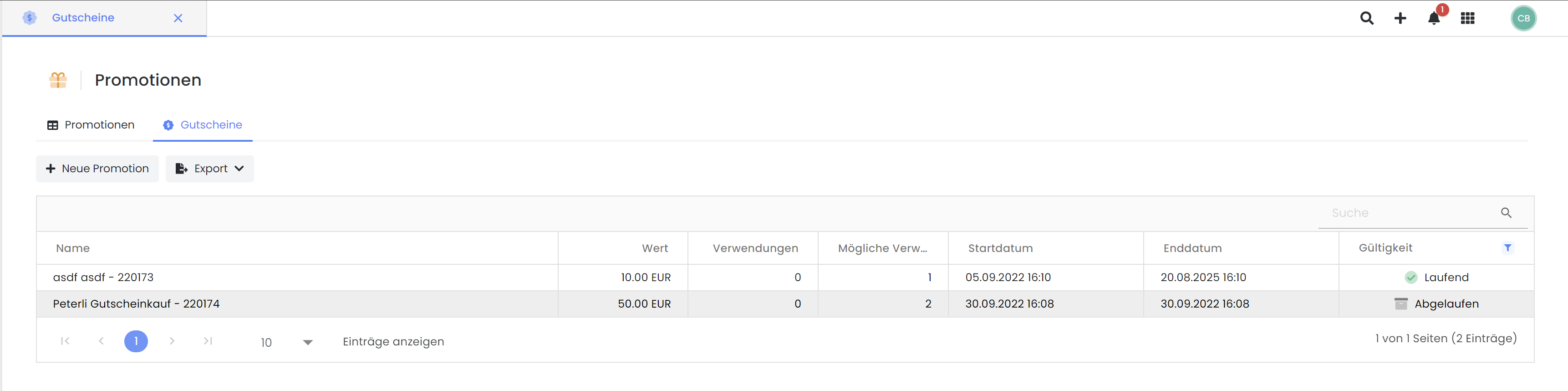1568x391 pixels.
Task: Click the Gültigkeit column filter icon
Action: point(1507,248)
